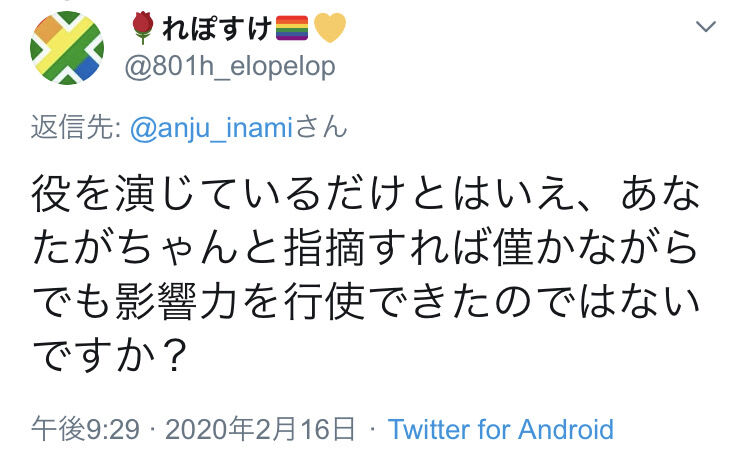This screenshot has height=472, width=750.
Task: Click the final line ですか？
Action: click(x=109, y=355)
